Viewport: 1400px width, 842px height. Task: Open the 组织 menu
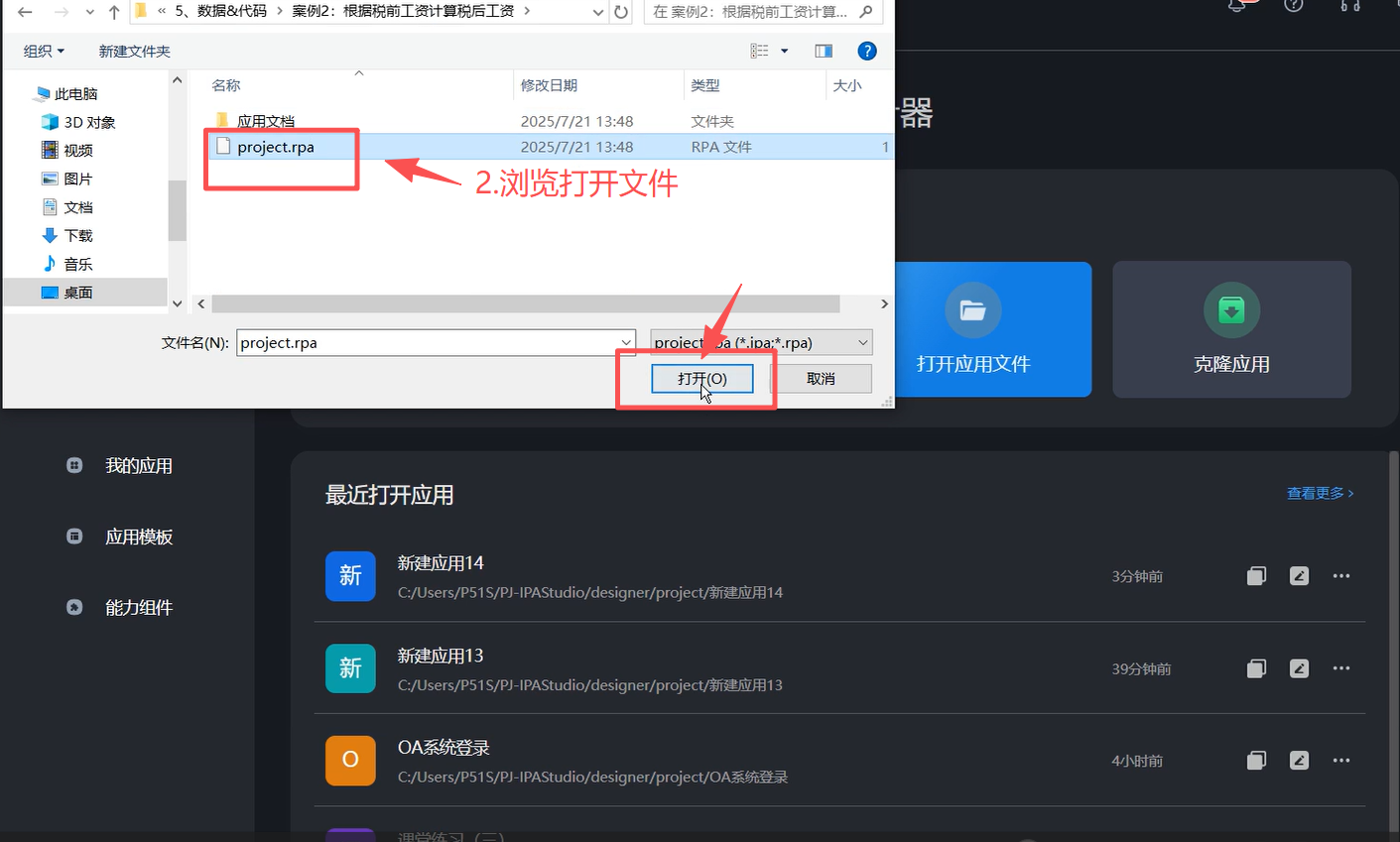coord(44,51)
